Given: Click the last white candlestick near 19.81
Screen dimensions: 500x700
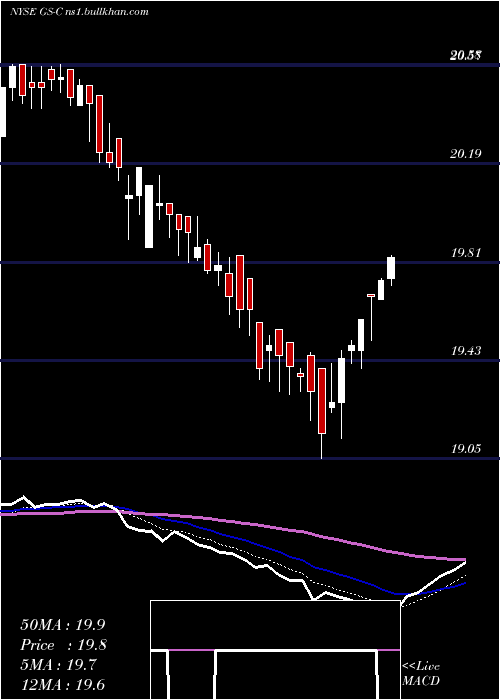Looking at the screenshot, I should (391, 269).
